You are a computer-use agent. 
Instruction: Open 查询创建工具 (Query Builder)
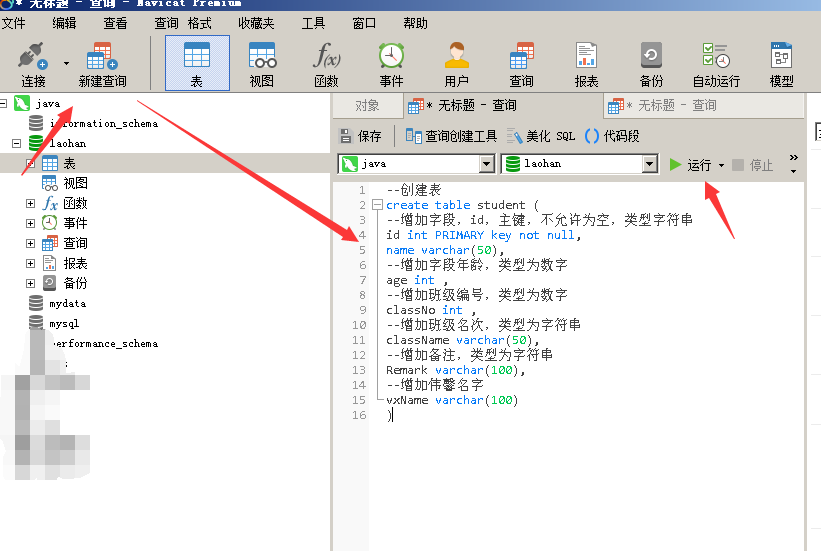(x=451, y=136)
